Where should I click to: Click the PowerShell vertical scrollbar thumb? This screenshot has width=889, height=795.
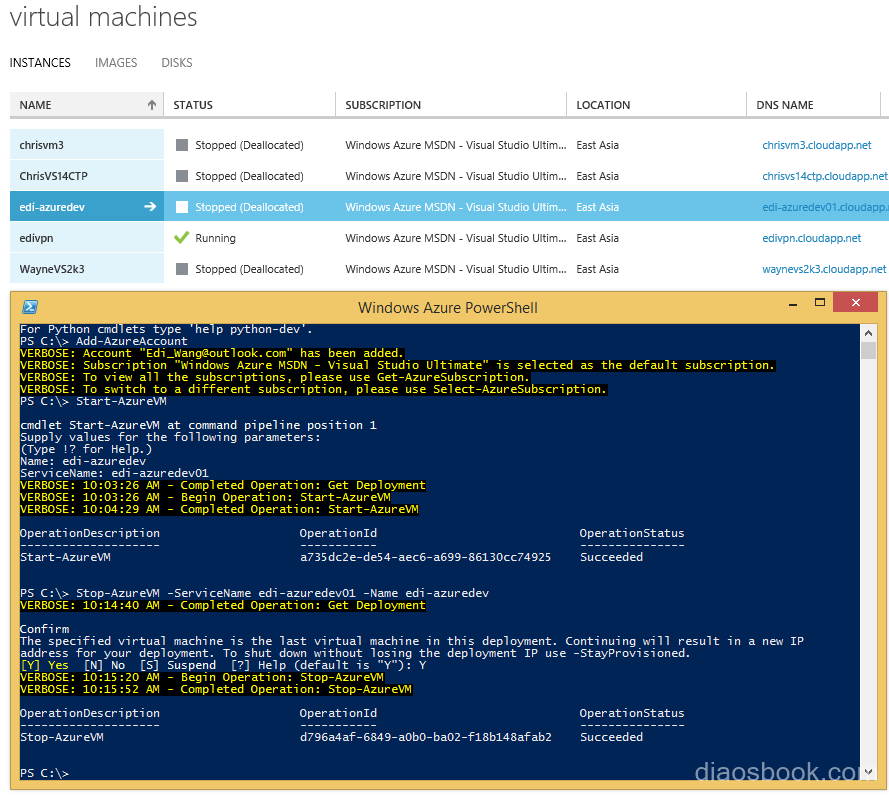(868, 350)
